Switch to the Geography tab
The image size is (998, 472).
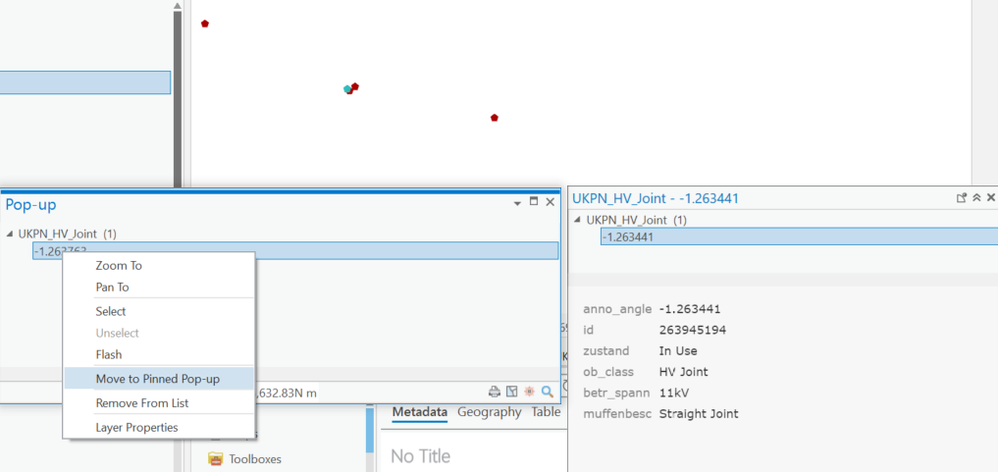coord(489,412)
